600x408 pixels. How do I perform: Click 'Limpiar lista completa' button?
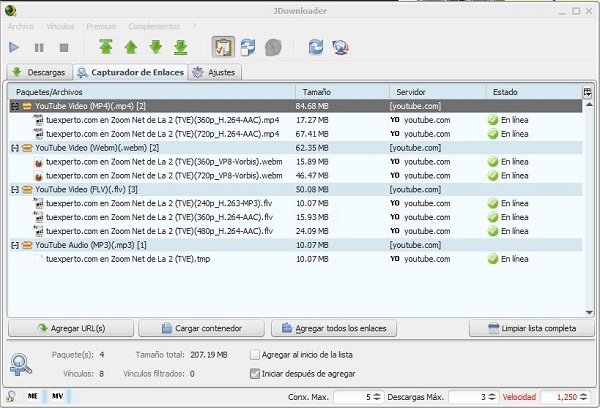pos(531,328)
